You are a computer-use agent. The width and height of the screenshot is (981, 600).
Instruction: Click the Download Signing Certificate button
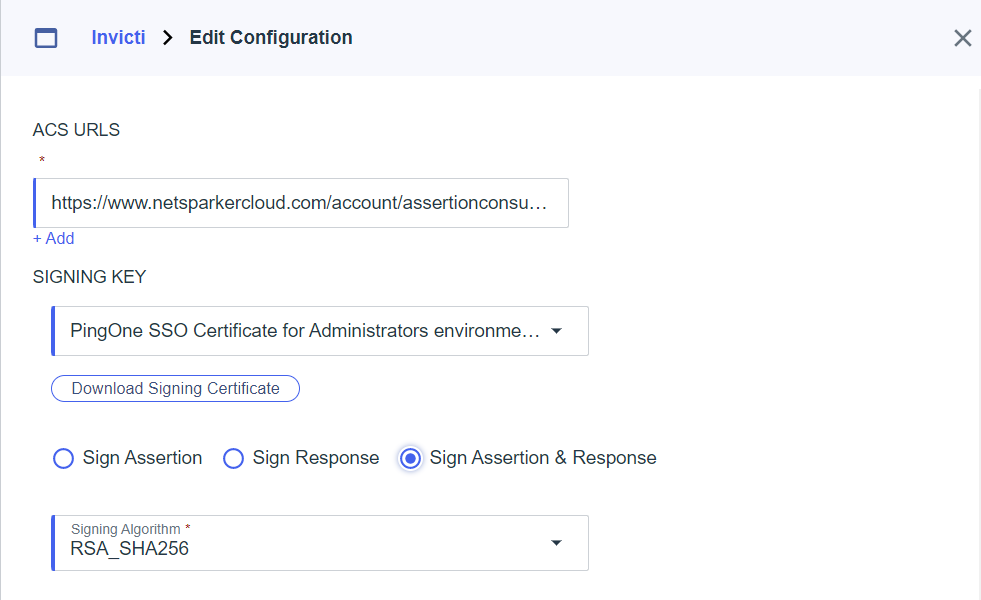coord(175,388)
